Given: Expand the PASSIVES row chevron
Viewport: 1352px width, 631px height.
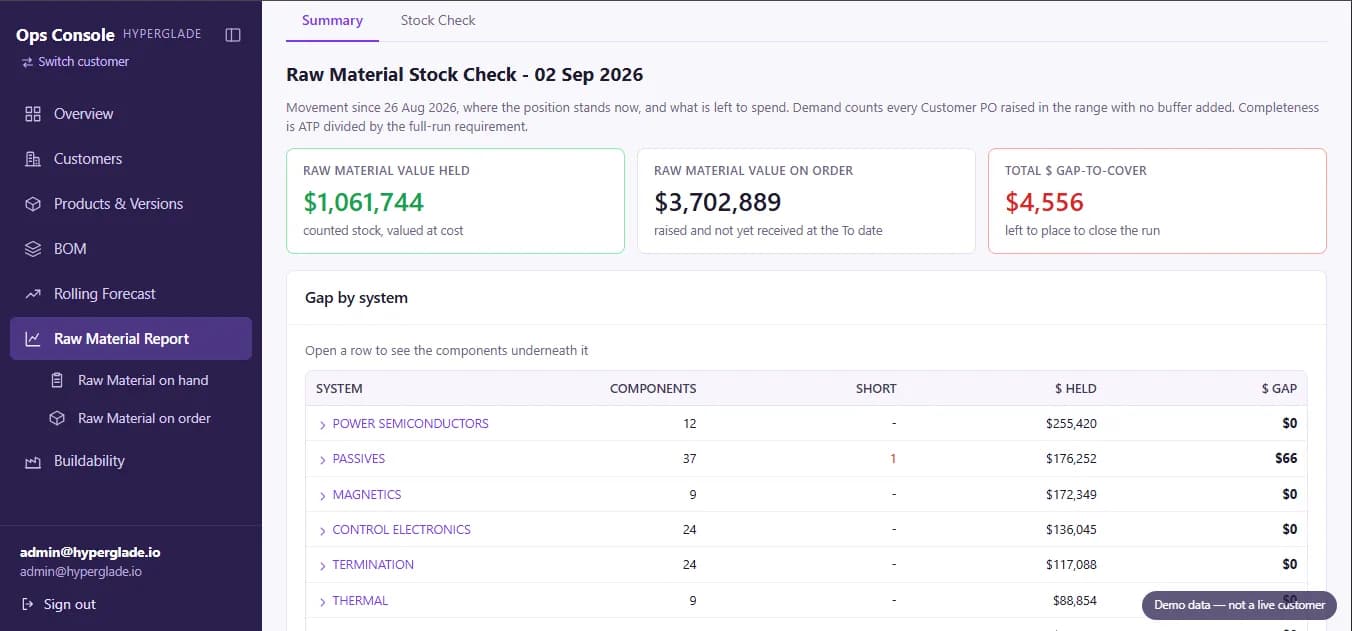Looking at the screenshot, I should (322, 460).
